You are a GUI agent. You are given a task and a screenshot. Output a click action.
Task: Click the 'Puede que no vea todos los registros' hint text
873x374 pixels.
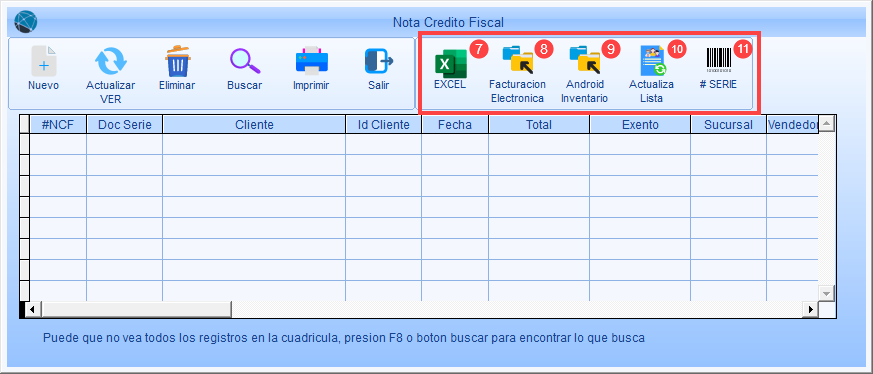click(x=344, y=338)
